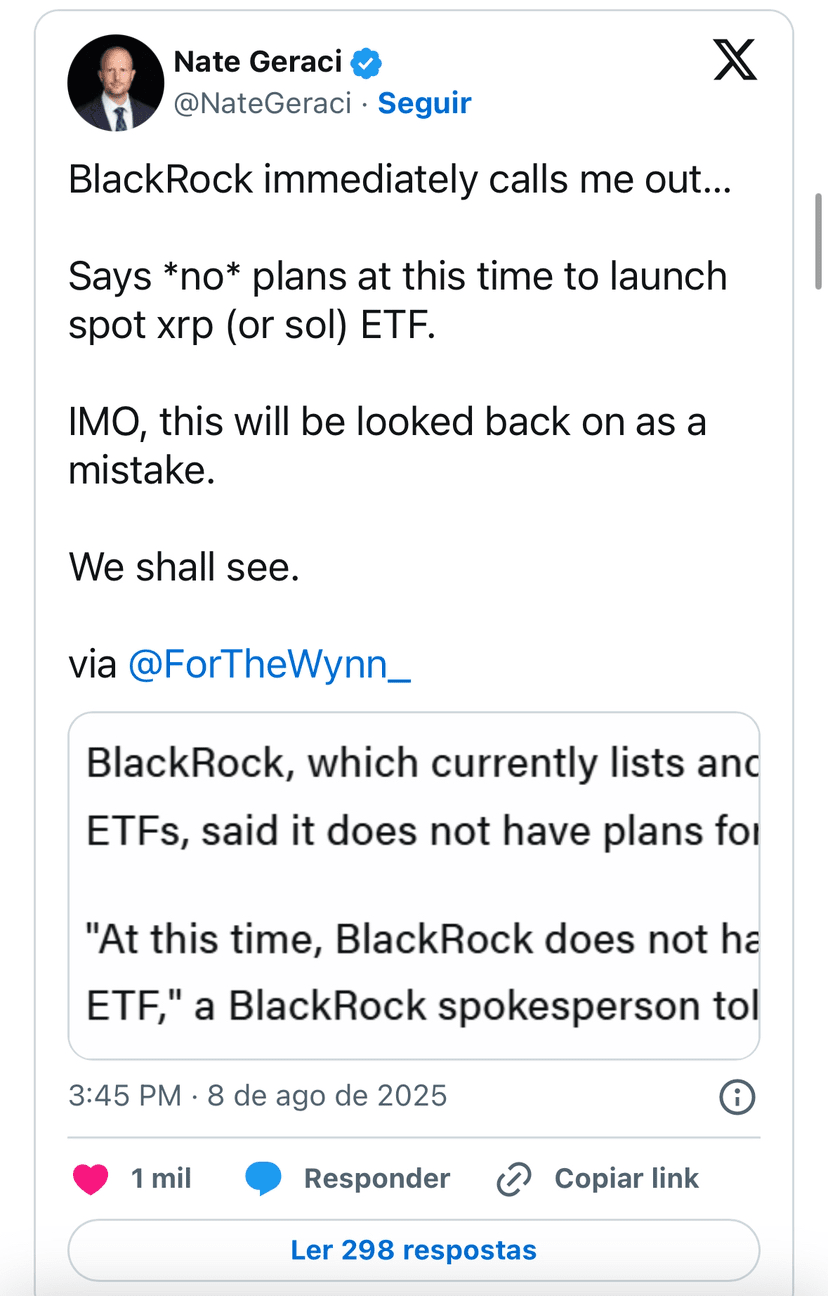The image size is (828, 1296).
Task: Click the 1 mil likes count
Action: tap(161, 1179)
